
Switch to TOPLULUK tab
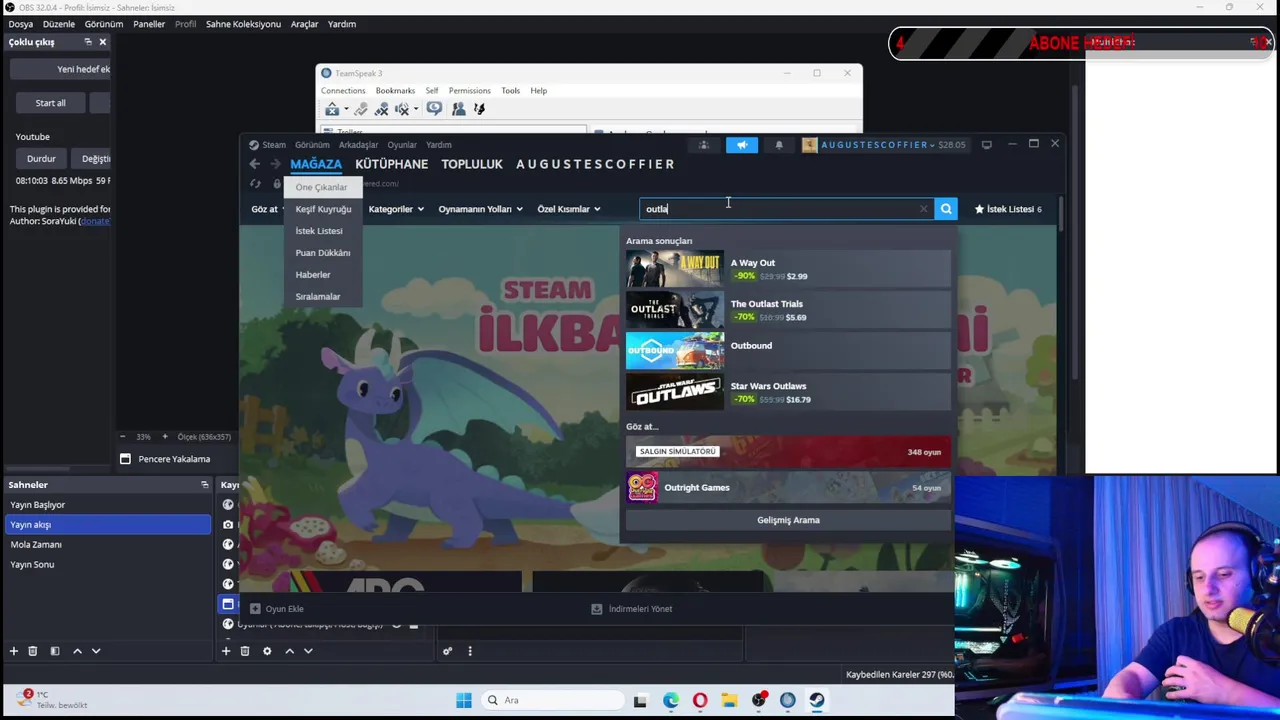point(472,164)
